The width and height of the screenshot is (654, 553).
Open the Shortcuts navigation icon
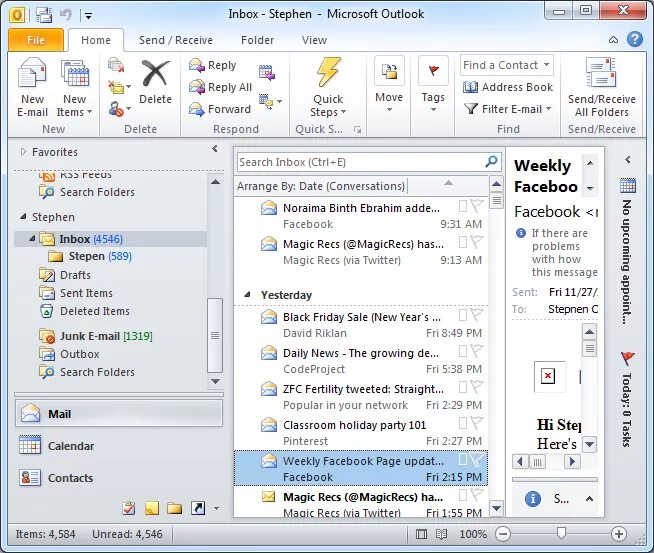[198, 508]
